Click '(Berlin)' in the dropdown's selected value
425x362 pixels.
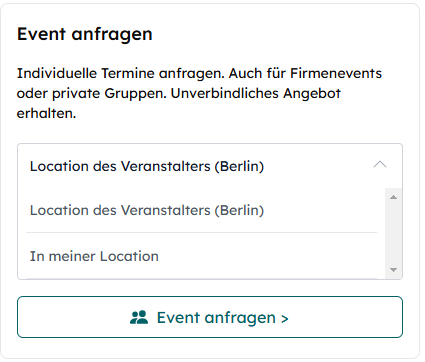(x=239, y=166)
